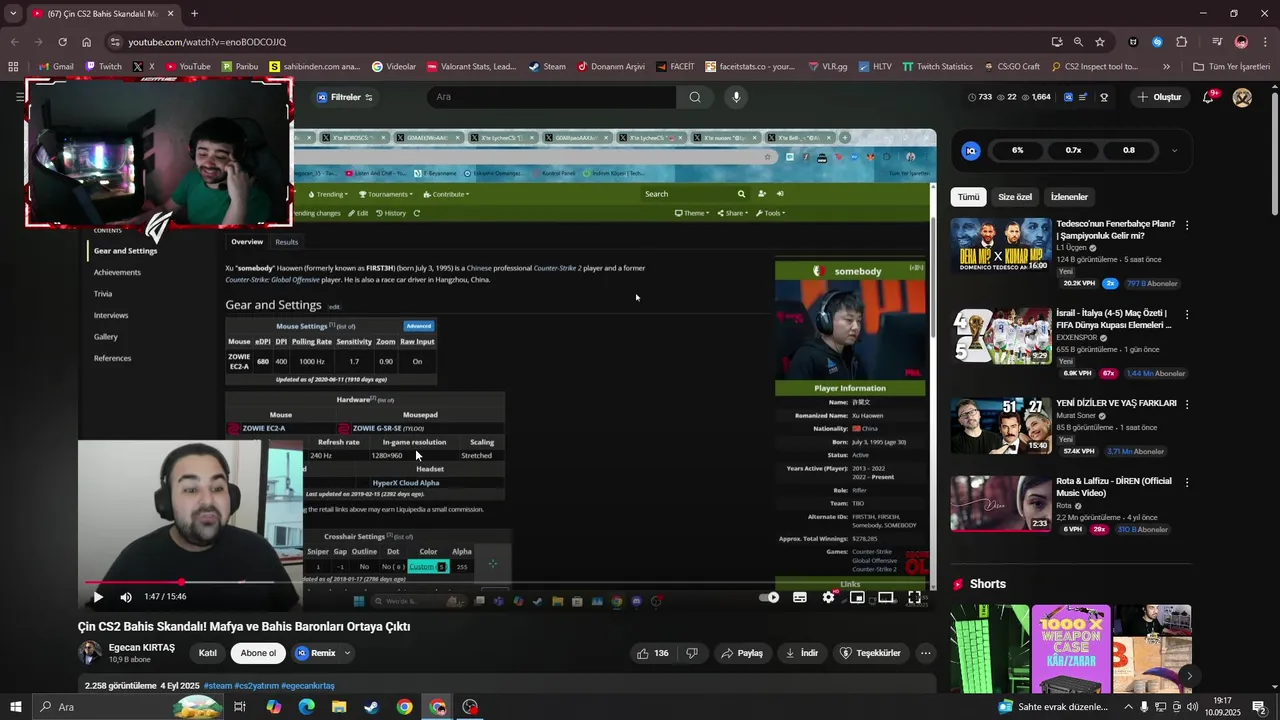Image resolution: width=1280 pixels, height=720 pixels.
Task: Select the Size özel chip
Action: click(x=1015, y=197)
